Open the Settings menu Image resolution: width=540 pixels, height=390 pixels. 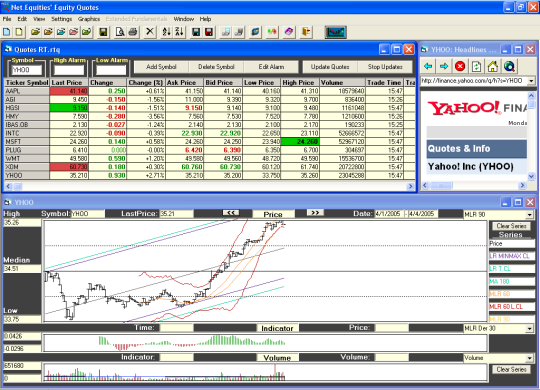[62, 19]
